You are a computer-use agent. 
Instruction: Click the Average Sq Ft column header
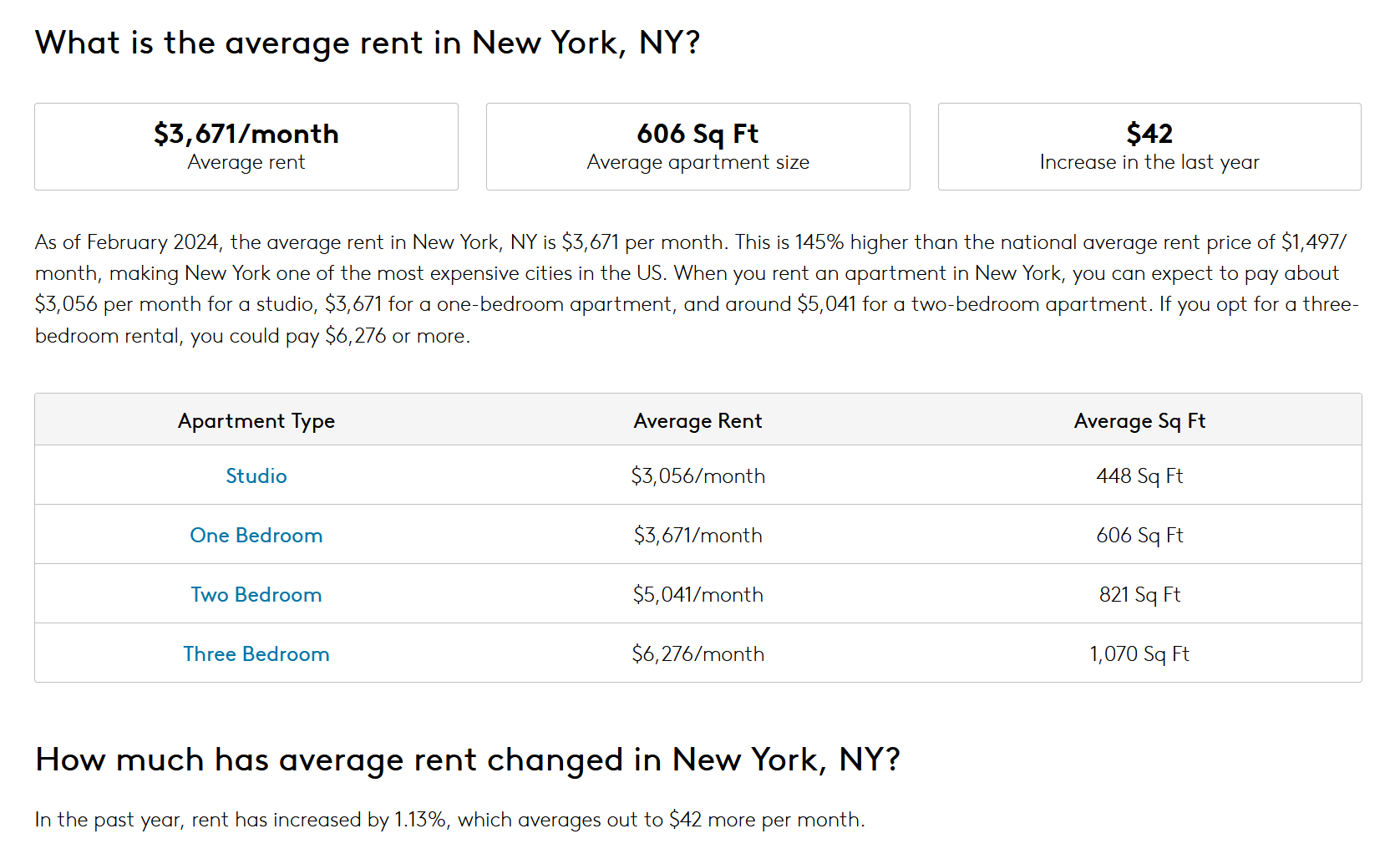pos(1139,421)
